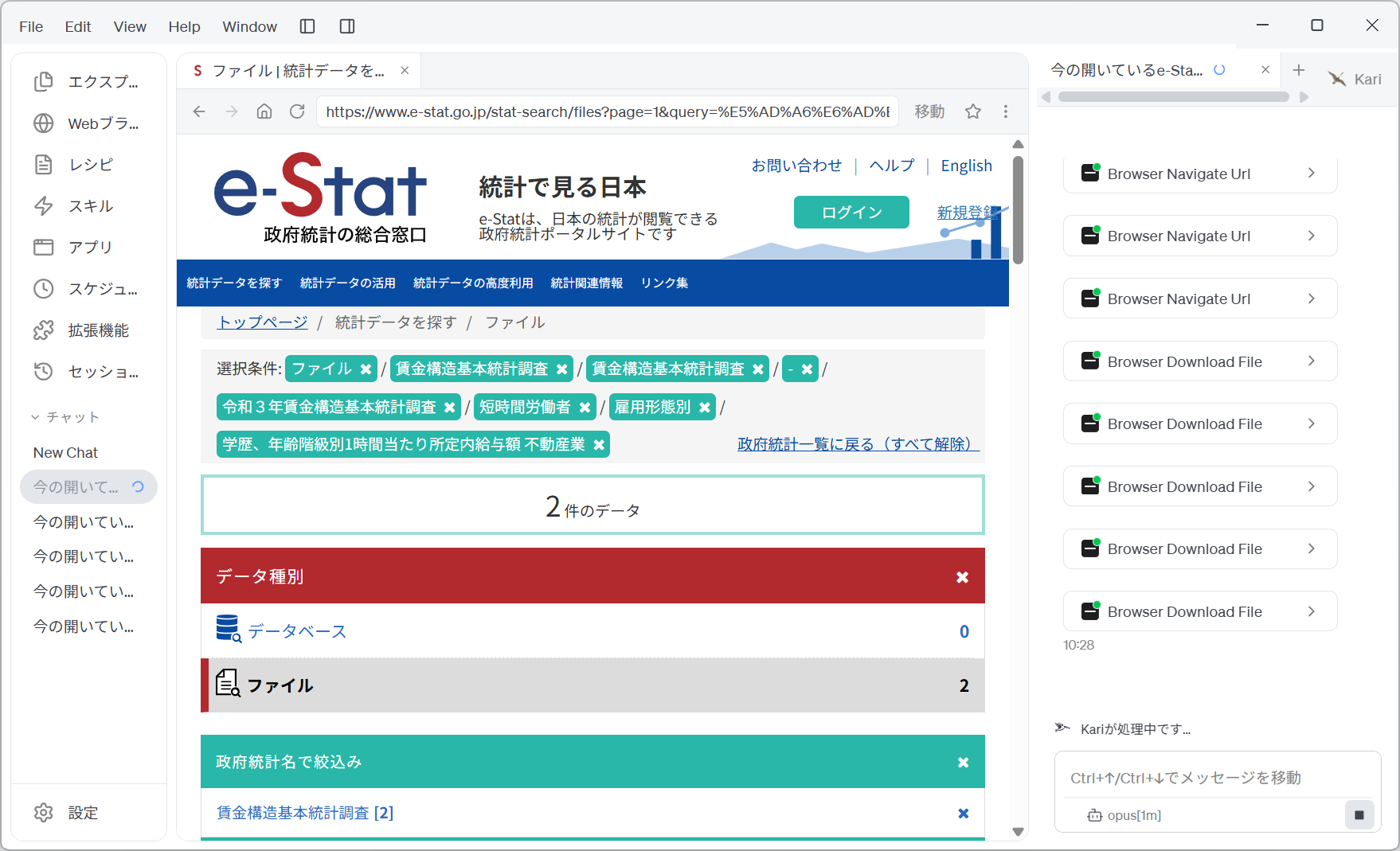
Task: Open the レシピ recipe icon
Action: [44, 165]
